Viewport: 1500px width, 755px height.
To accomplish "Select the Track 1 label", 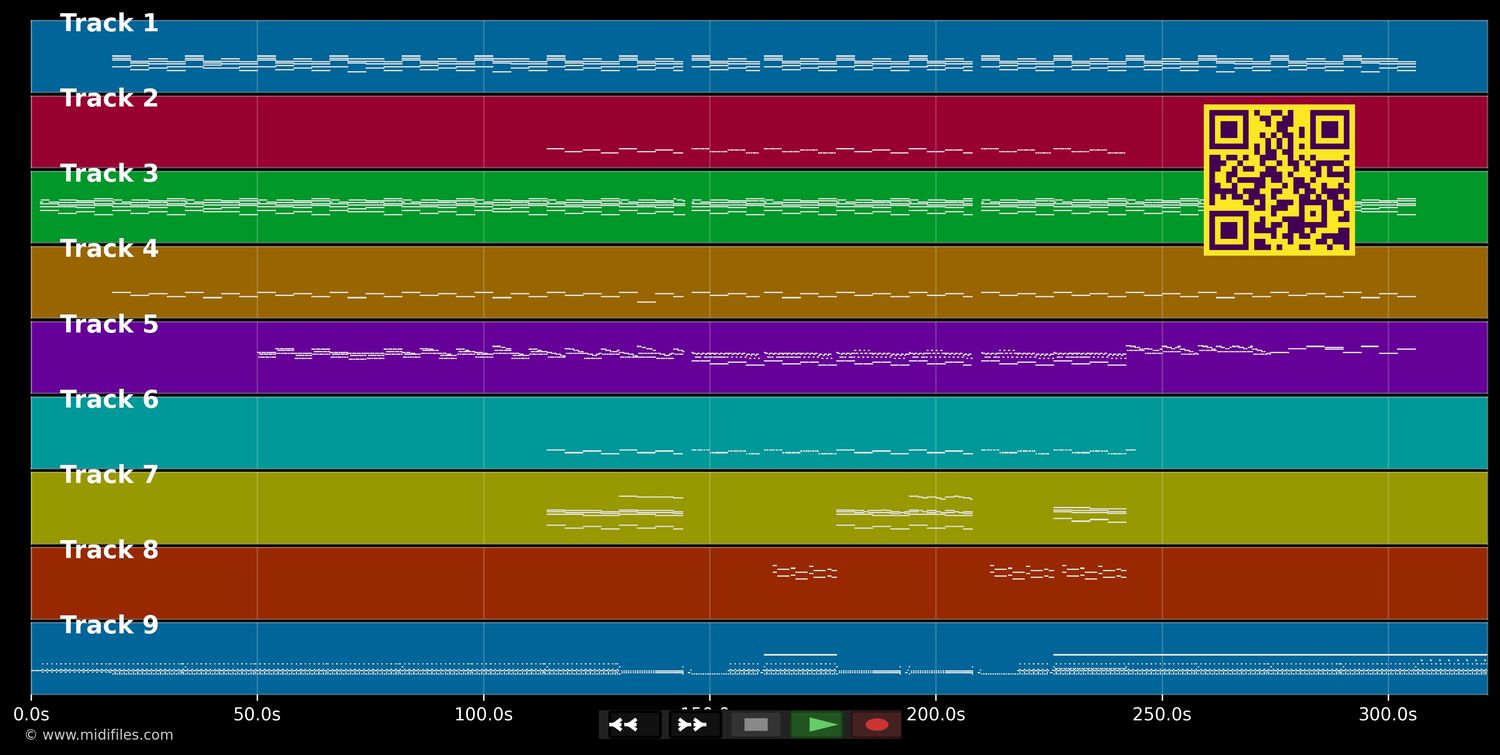I will 108,22.
